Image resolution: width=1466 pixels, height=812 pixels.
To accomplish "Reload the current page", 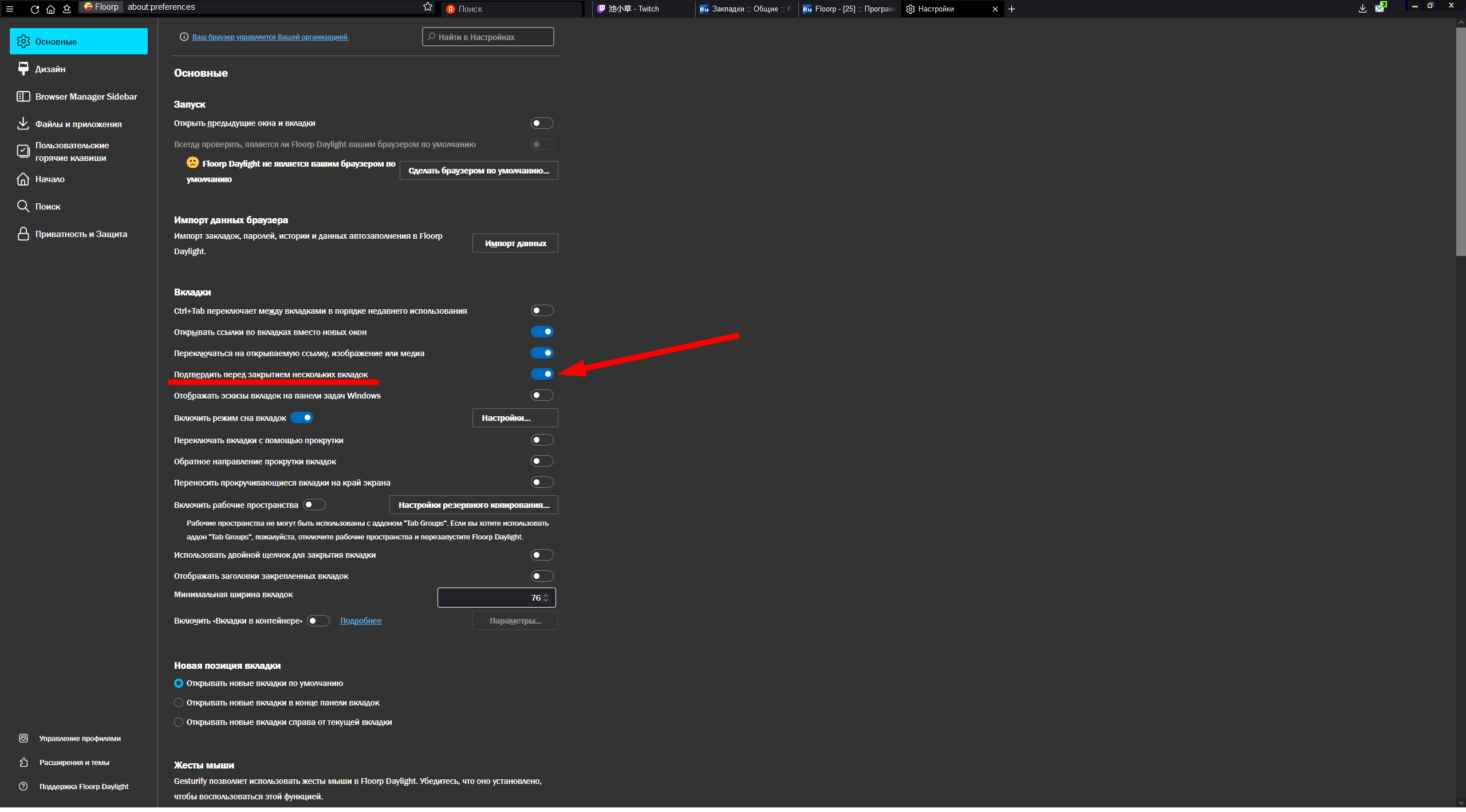I will pos(34,9).
